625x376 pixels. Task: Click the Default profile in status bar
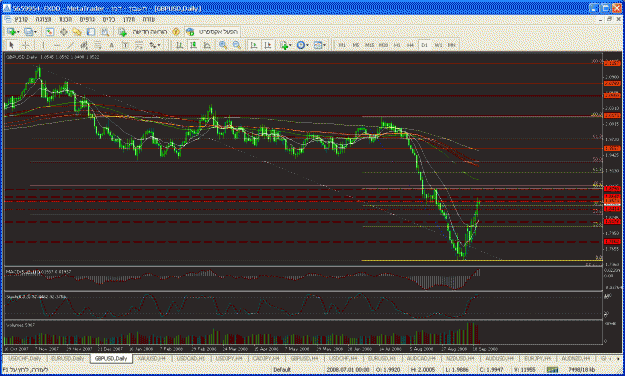282,370
